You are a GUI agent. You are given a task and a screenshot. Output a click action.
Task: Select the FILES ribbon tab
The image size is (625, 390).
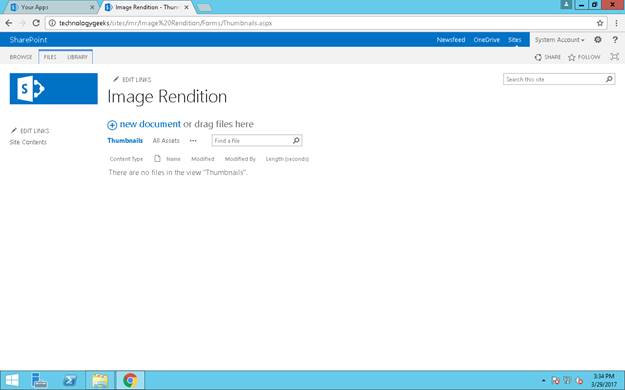click(x=50, y=57)
